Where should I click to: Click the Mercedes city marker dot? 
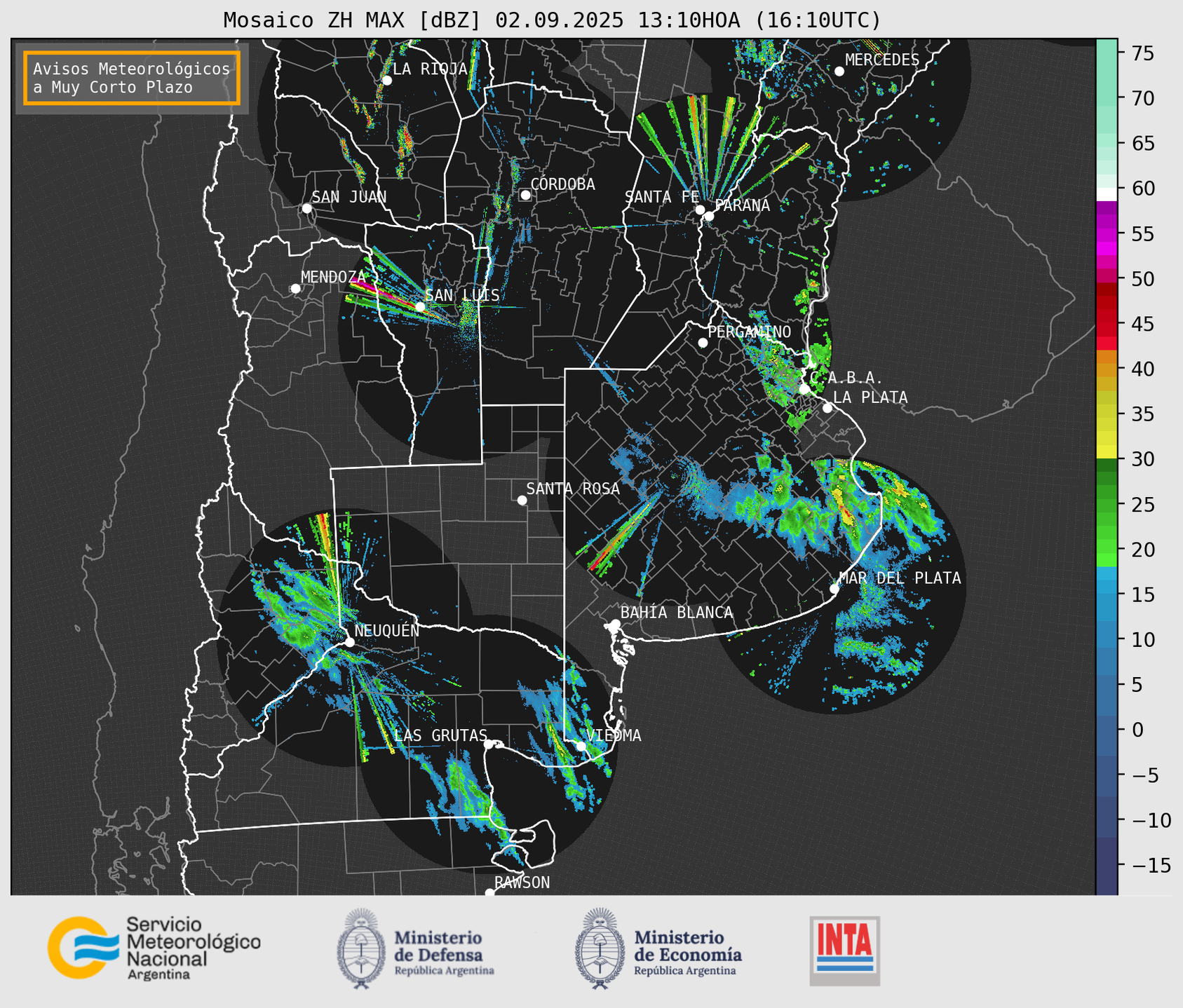[839, 71]
